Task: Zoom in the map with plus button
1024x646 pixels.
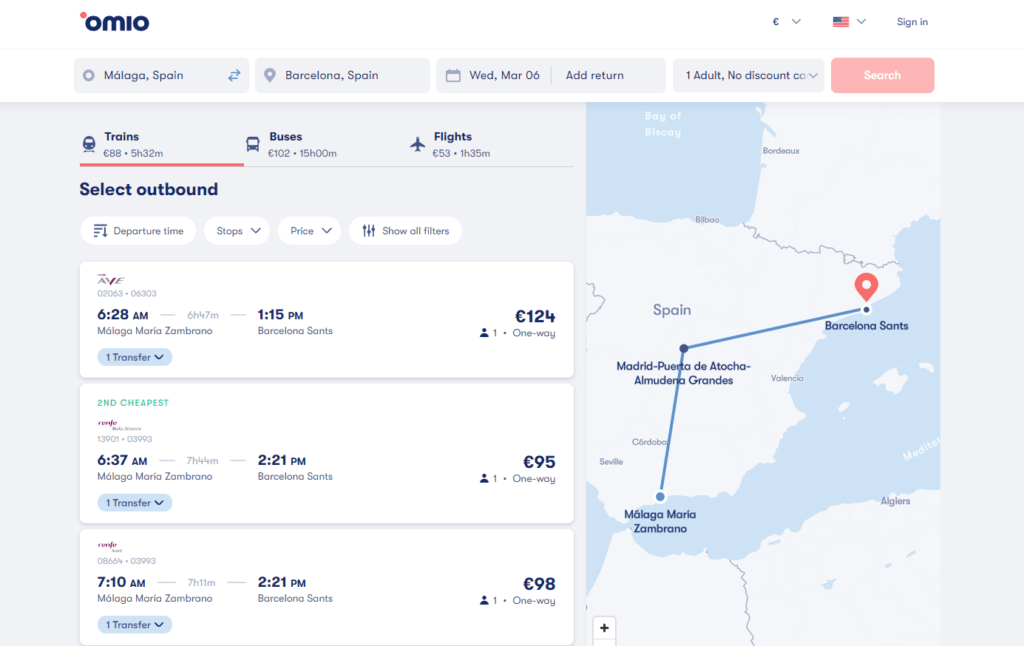Action: (x=604, y=628)
